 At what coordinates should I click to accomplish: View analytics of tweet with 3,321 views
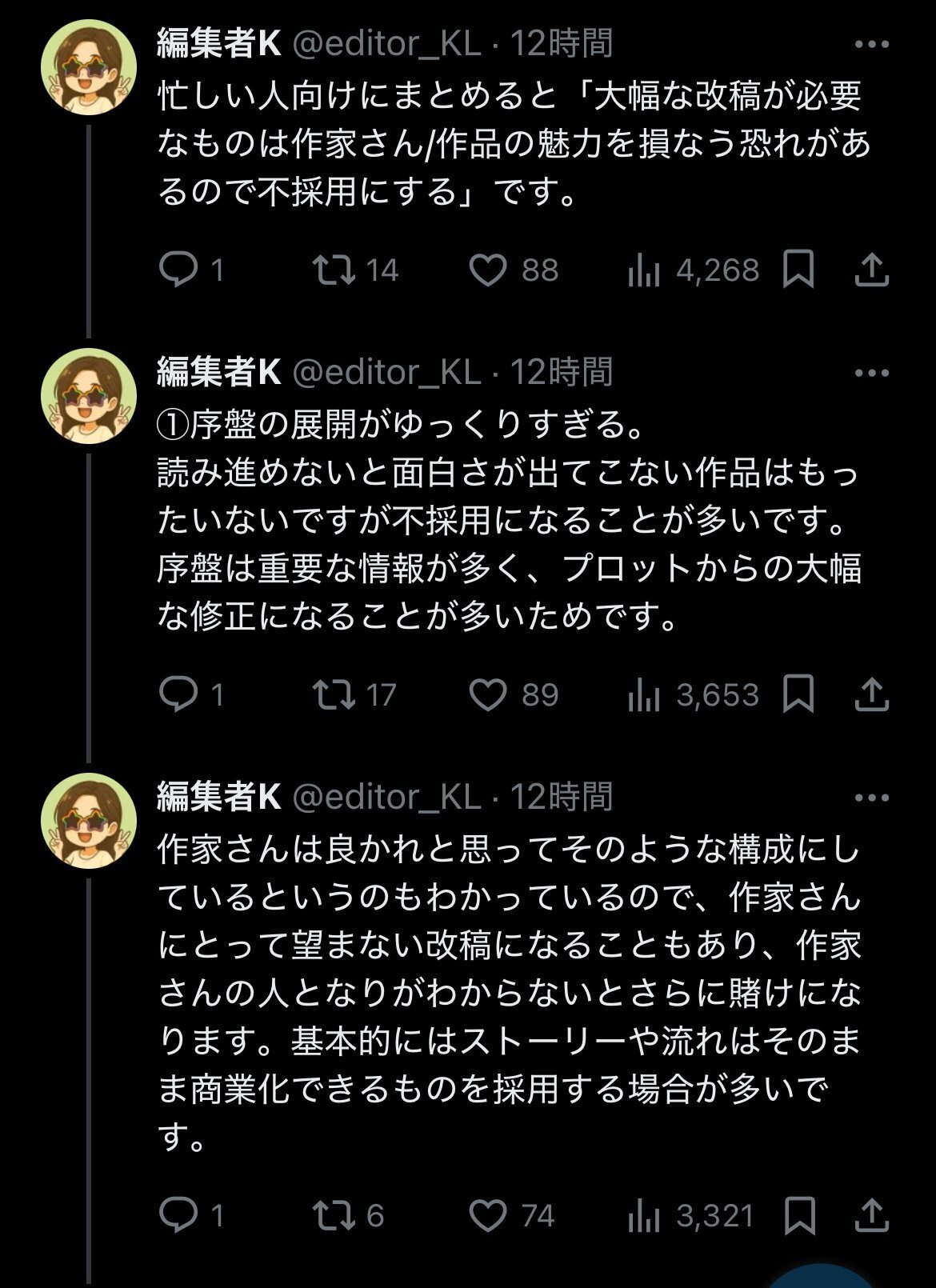(x=644, y=1217)
